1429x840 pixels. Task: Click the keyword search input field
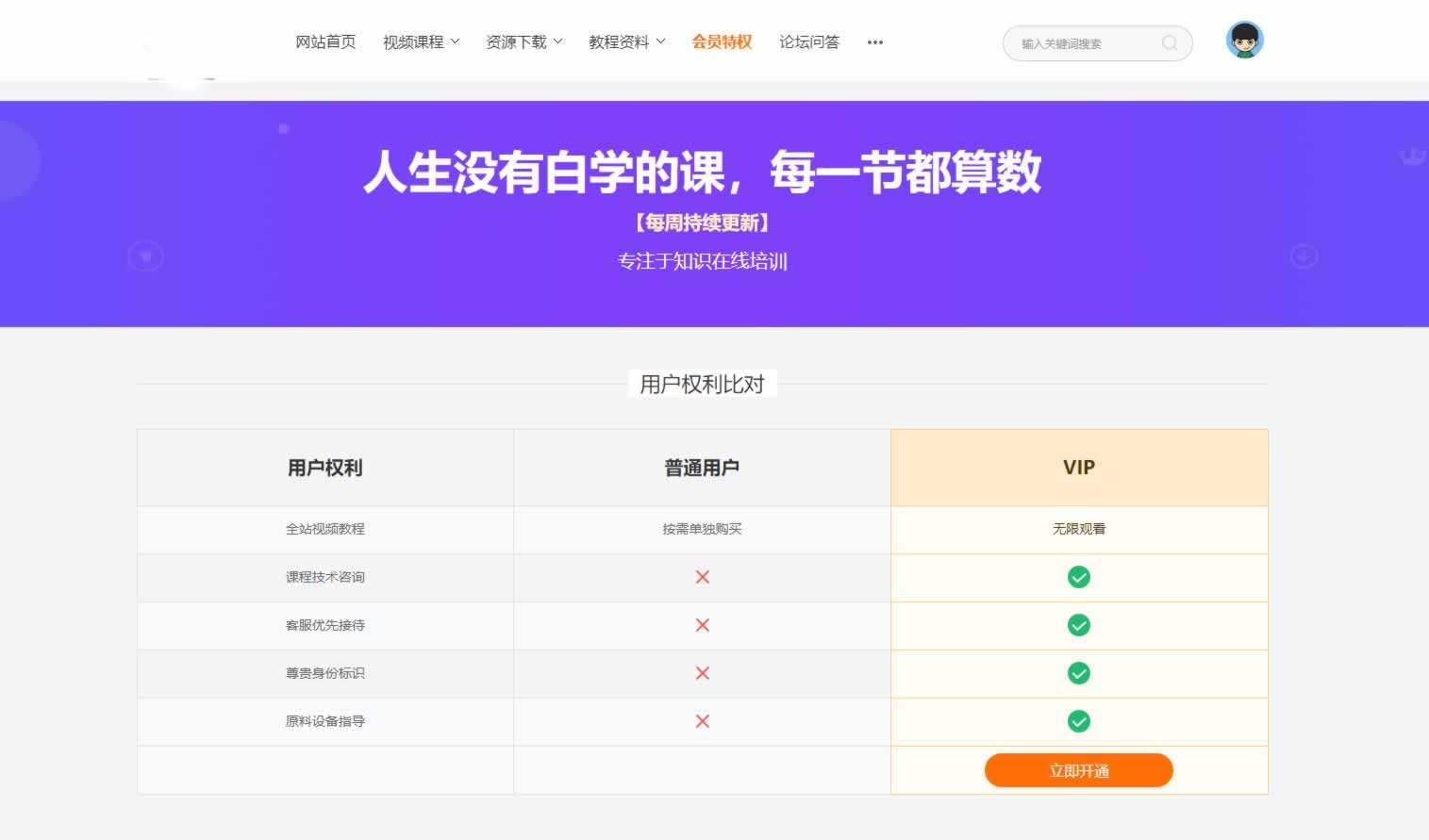click(1085, 43)
